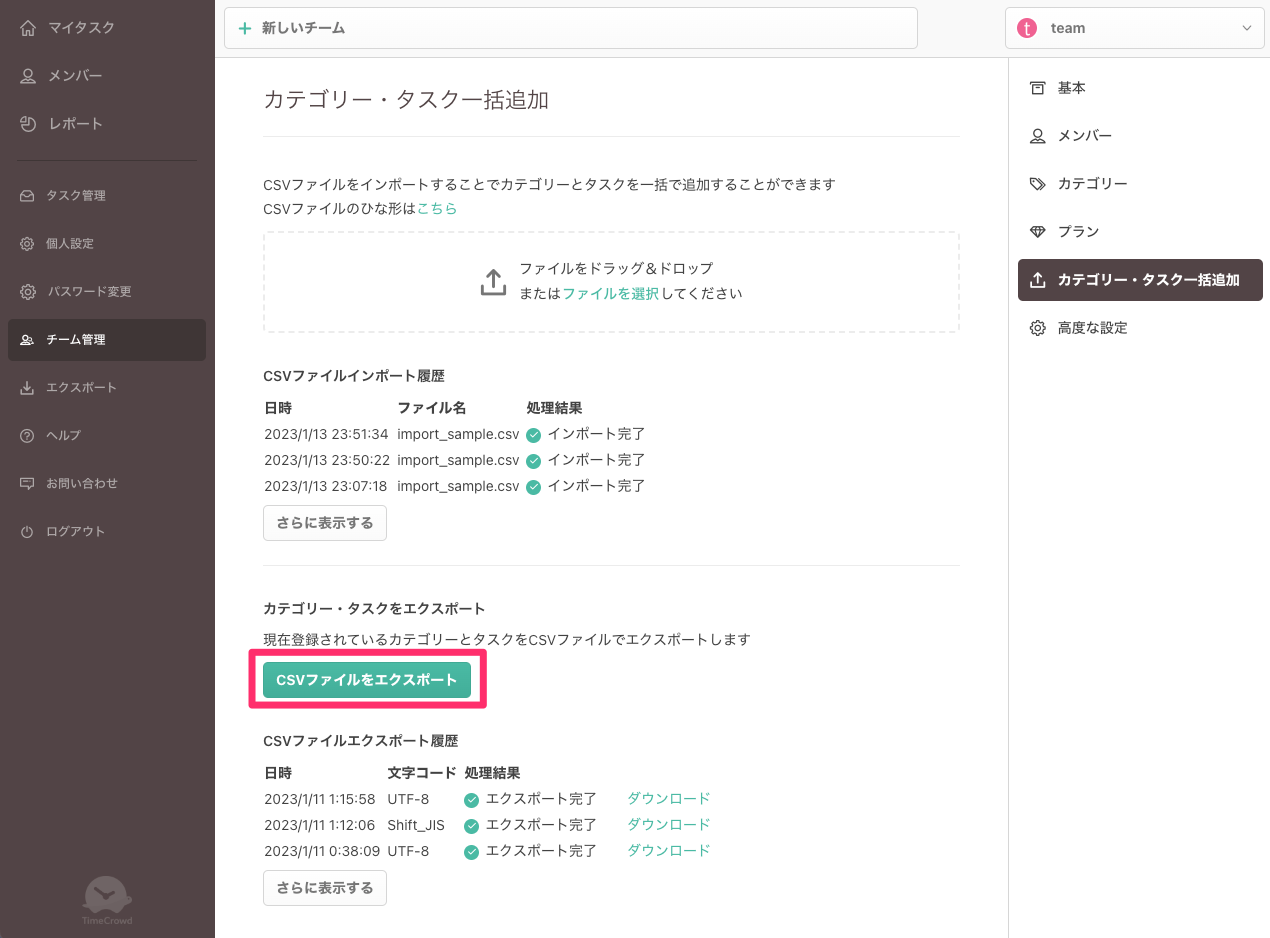This screenshot has width=1270, height=938.
Task: Click the plus icon for 新しいチーム
Action: (245, 29)
